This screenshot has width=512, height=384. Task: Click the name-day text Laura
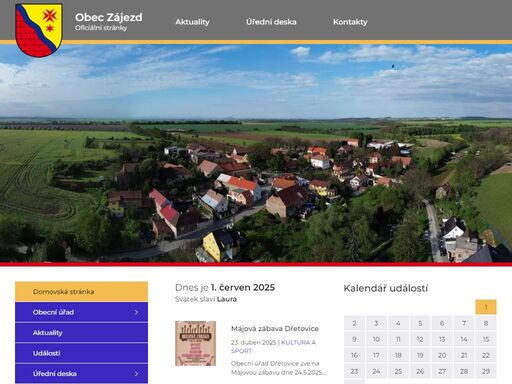(227, 299)
